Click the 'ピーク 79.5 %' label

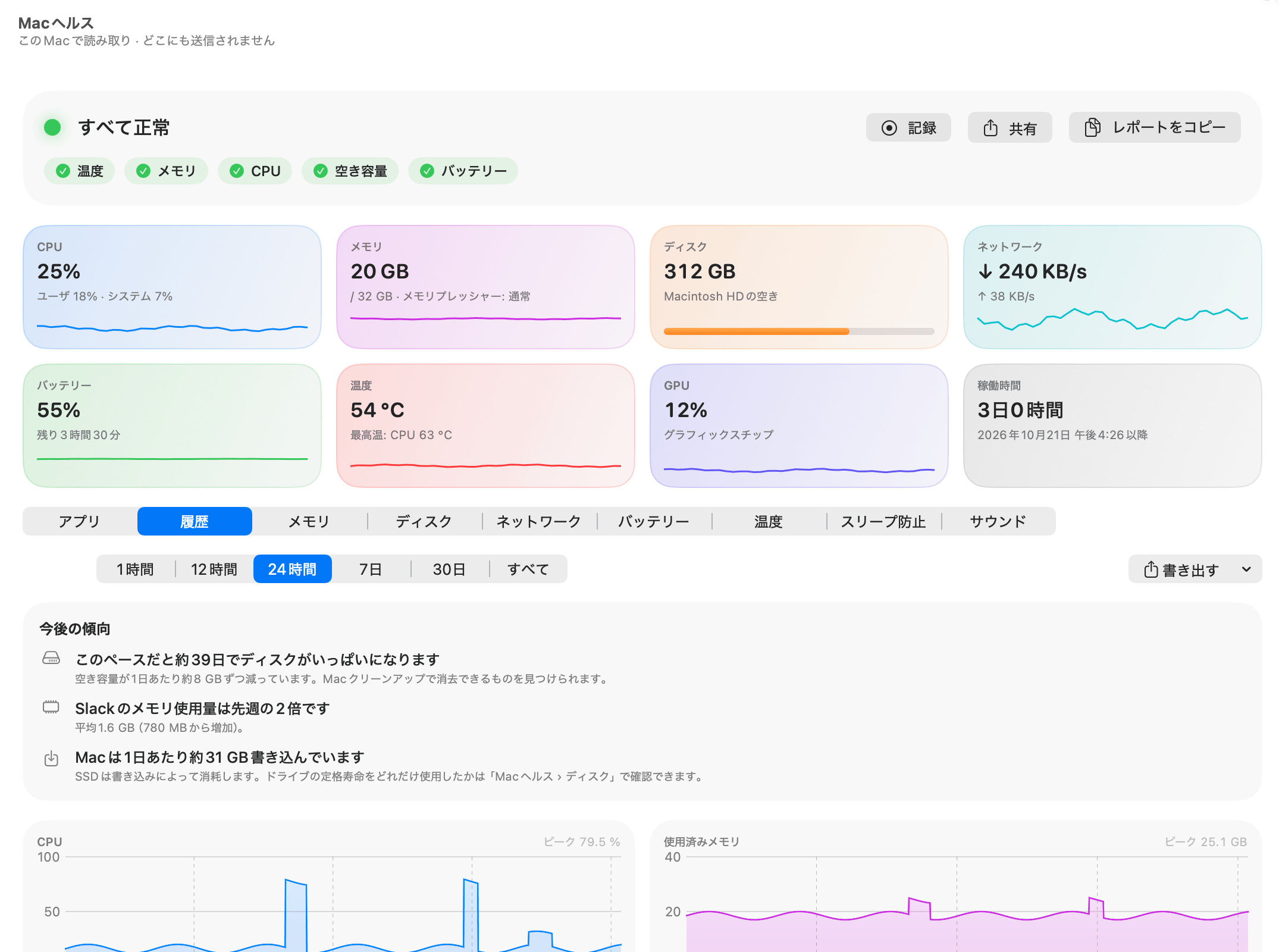582,841
